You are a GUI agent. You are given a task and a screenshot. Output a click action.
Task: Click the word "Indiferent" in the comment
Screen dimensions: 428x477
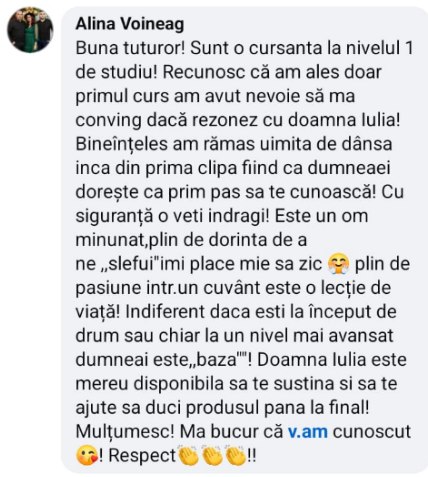pyautogui.click(x=165, y=312)
